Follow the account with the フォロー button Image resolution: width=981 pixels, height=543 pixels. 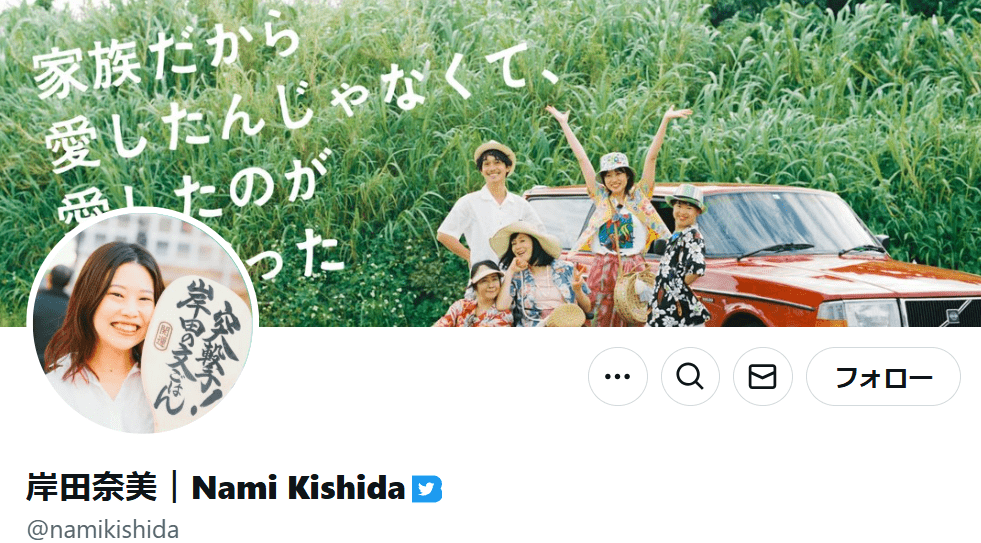[x=883, y=377]
